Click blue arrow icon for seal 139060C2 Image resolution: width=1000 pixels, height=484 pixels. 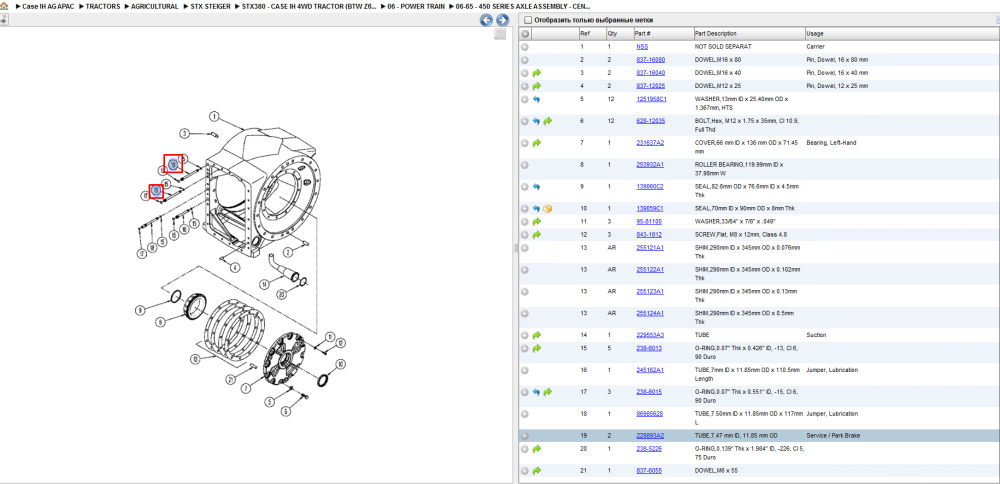[536, 187]
